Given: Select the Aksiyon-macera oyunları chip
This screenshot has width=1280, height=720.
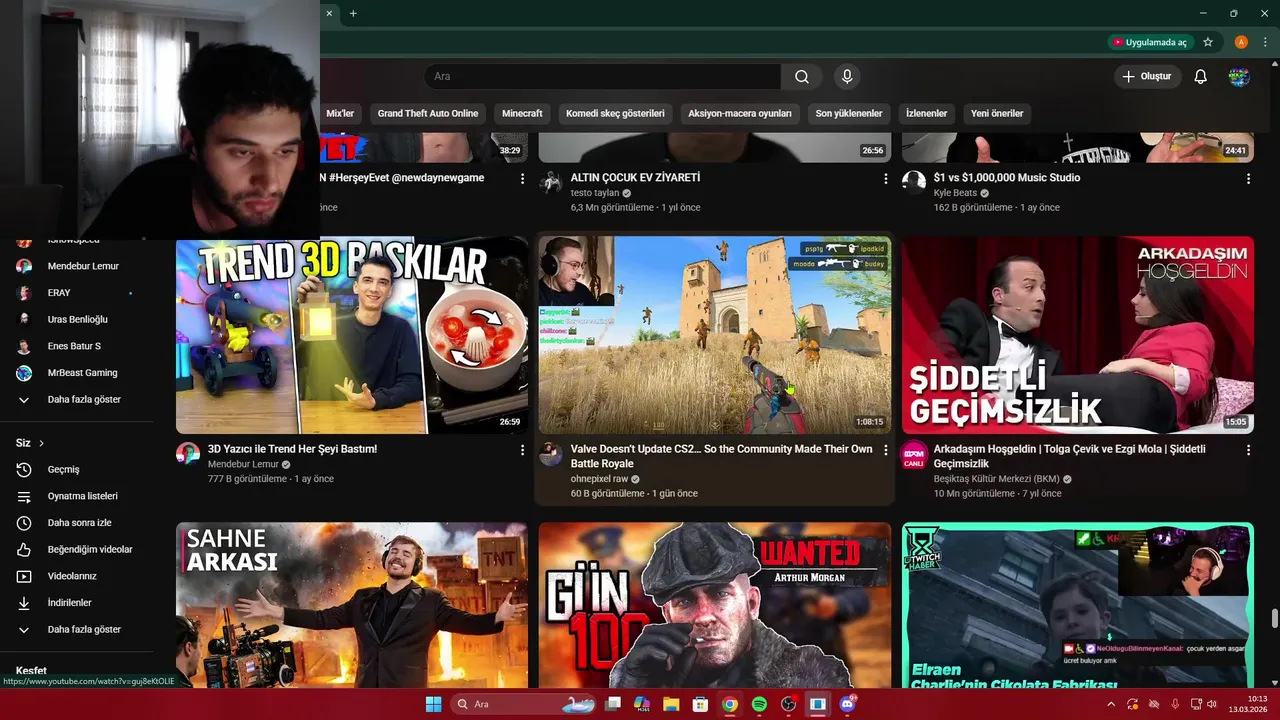Looking at the screenshot, I should coord(740,113).
